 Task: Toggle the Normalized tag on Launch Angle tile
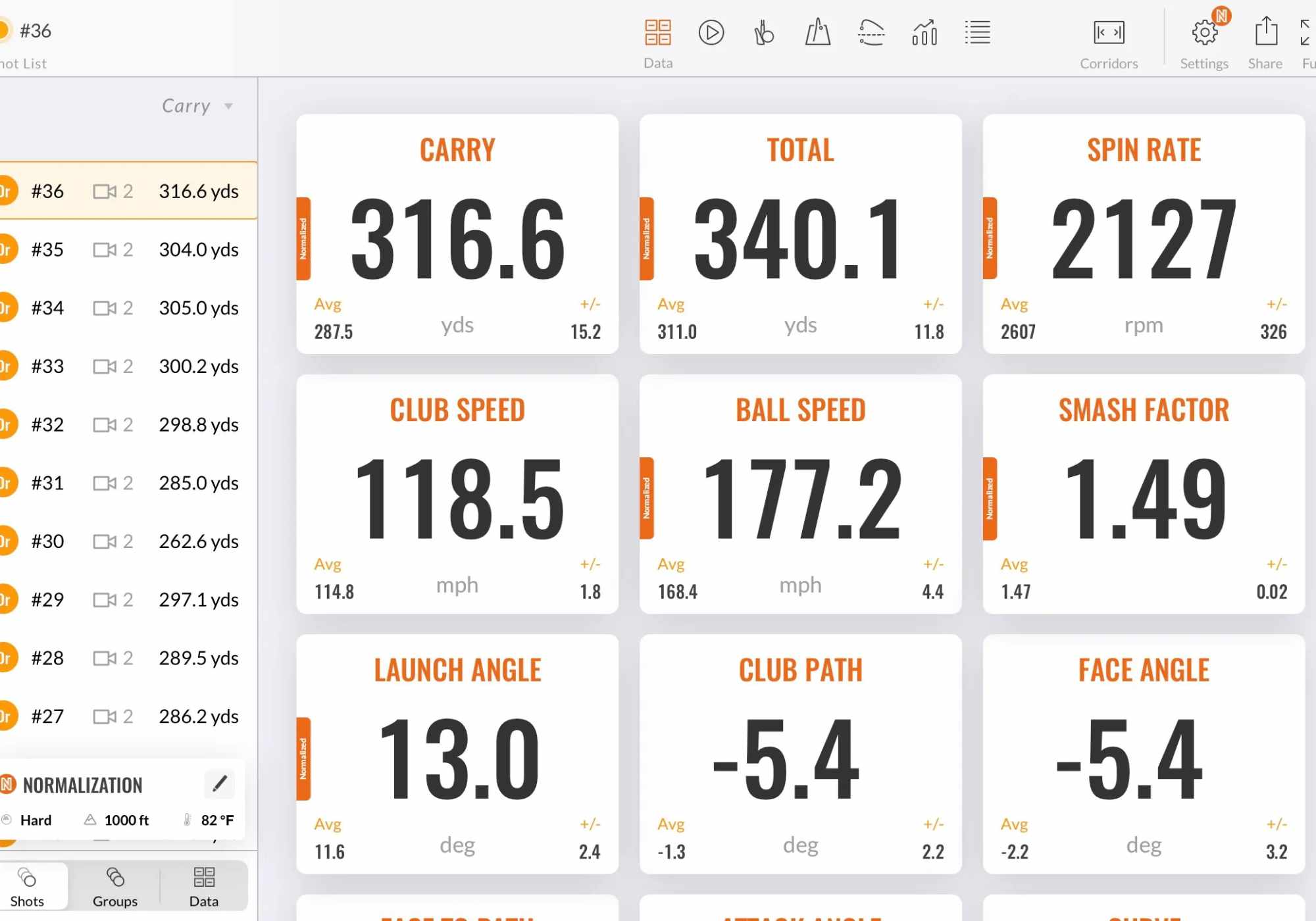click(x=303, y=759)
